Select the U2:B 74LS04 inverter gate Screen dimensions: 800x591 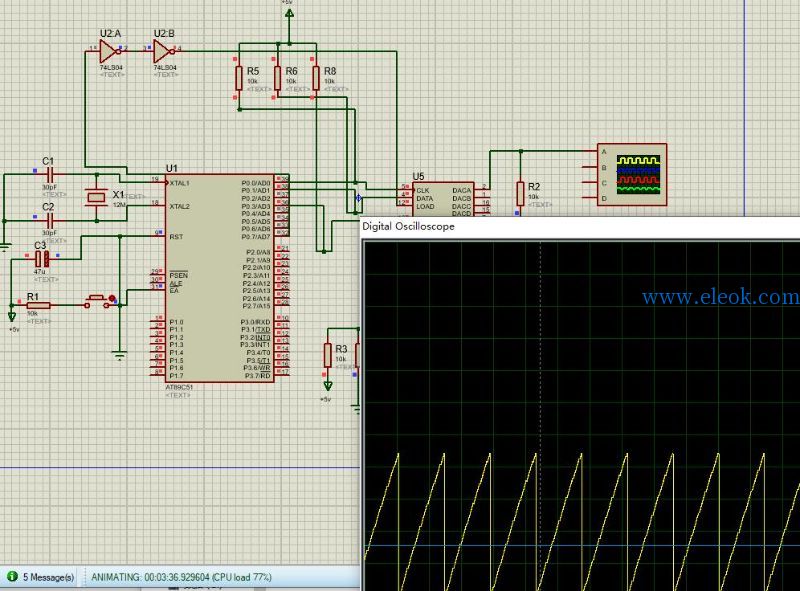coord(164,52)
